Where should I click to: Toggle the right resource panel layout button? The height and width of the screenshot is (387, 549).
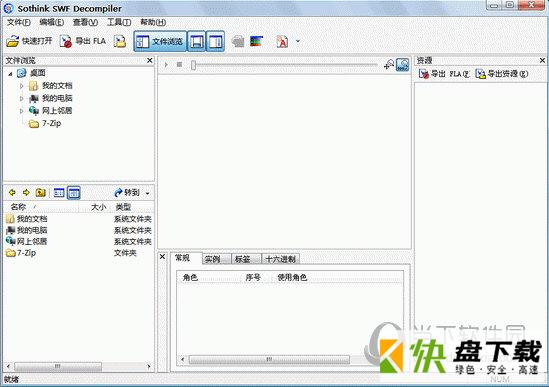point(215,42)
